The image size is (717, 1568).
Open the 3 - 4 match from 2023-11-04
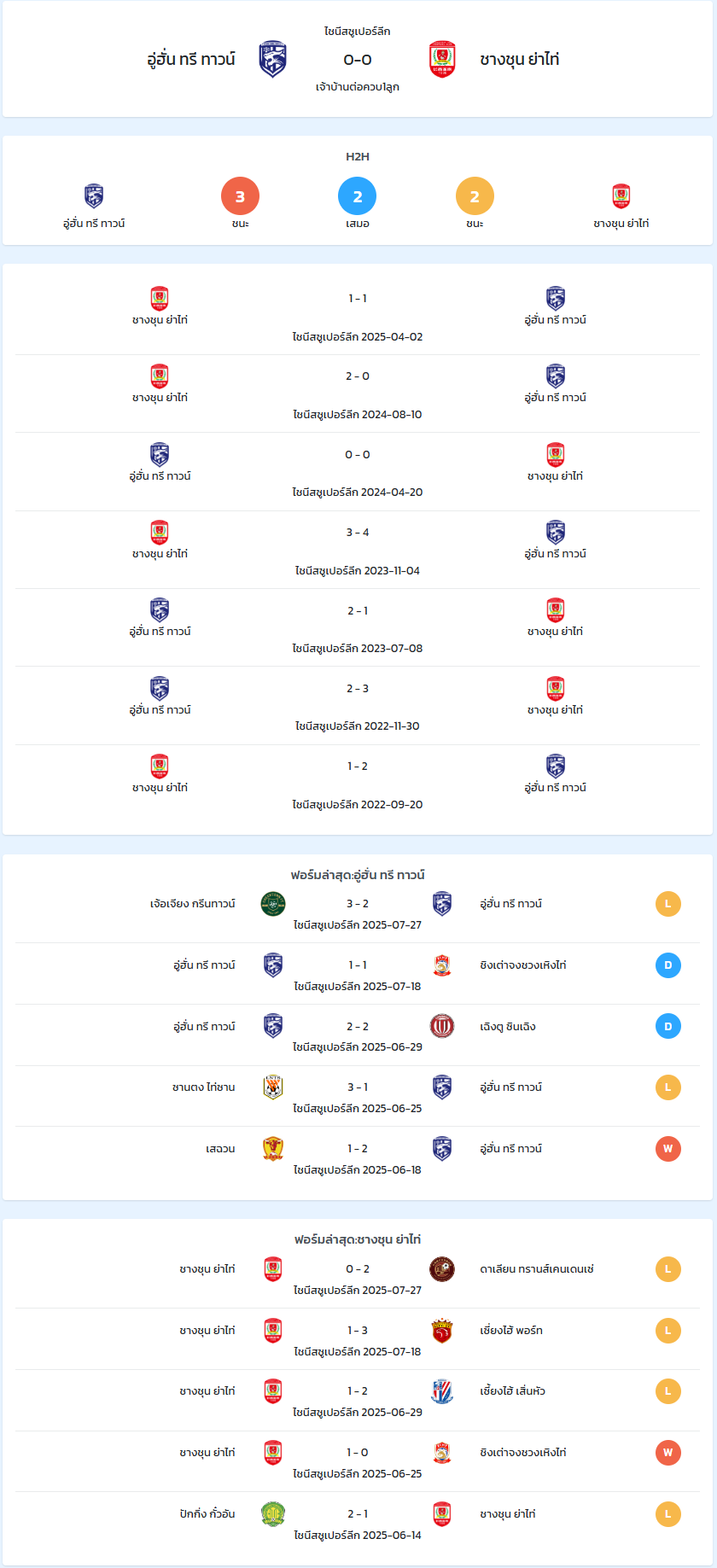358,550
